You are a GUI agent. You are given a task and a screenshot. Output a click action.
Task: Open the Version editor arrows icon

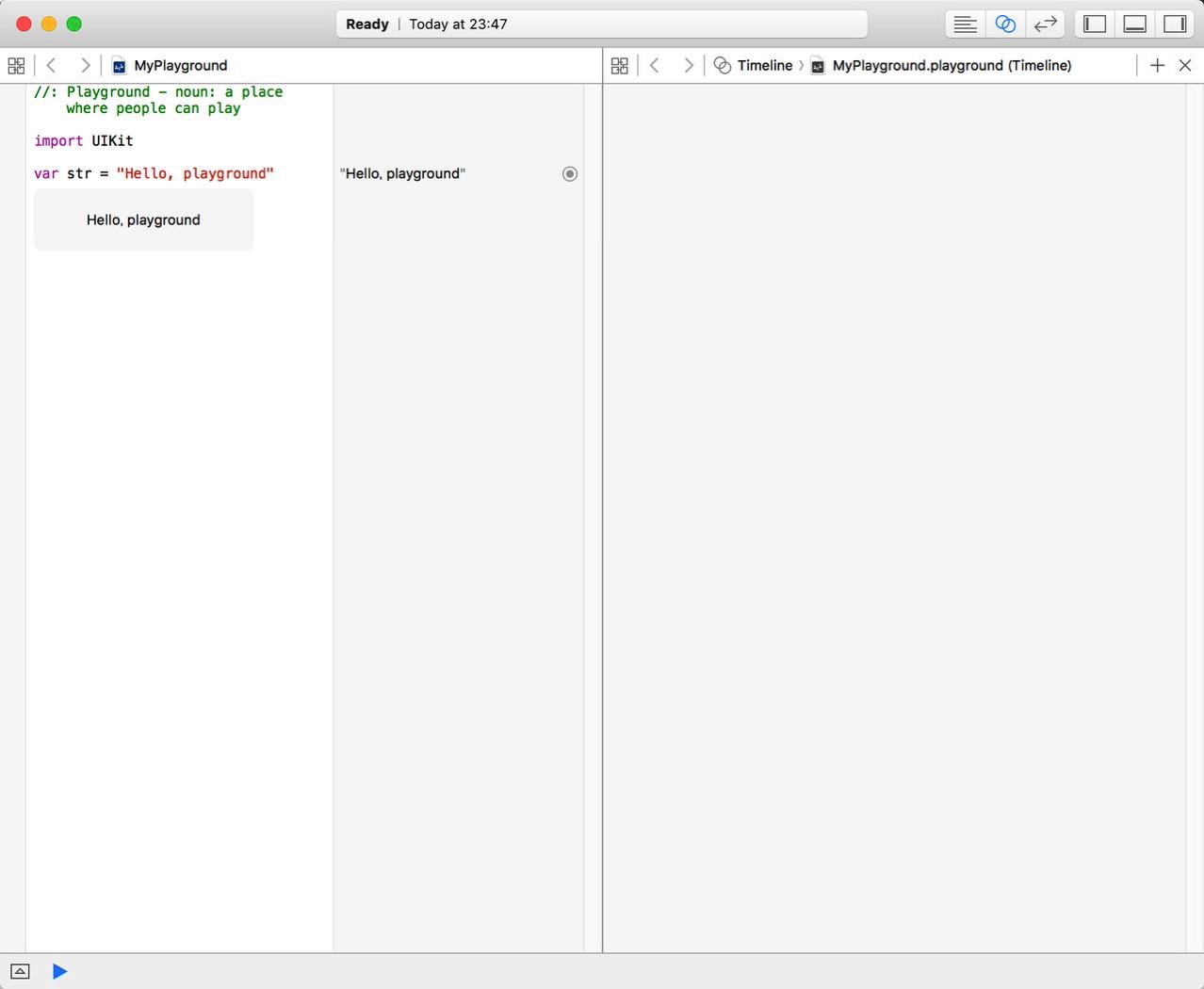coord(1045,24)
